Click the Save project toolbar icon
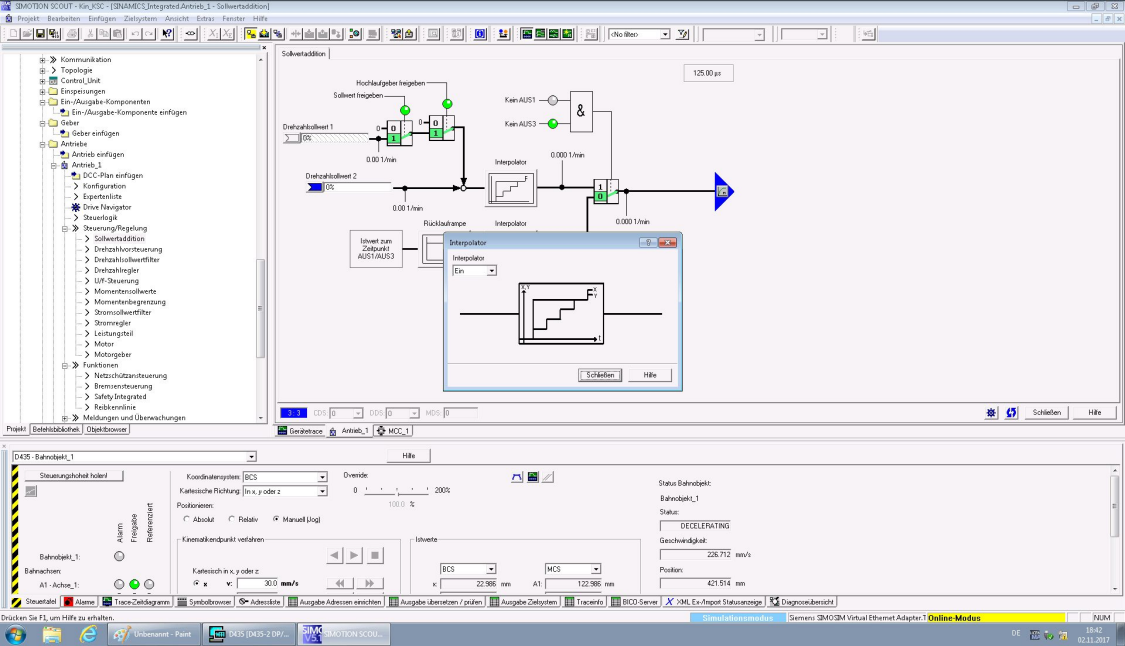This screenshot has height=646, width=1125. 40,34
